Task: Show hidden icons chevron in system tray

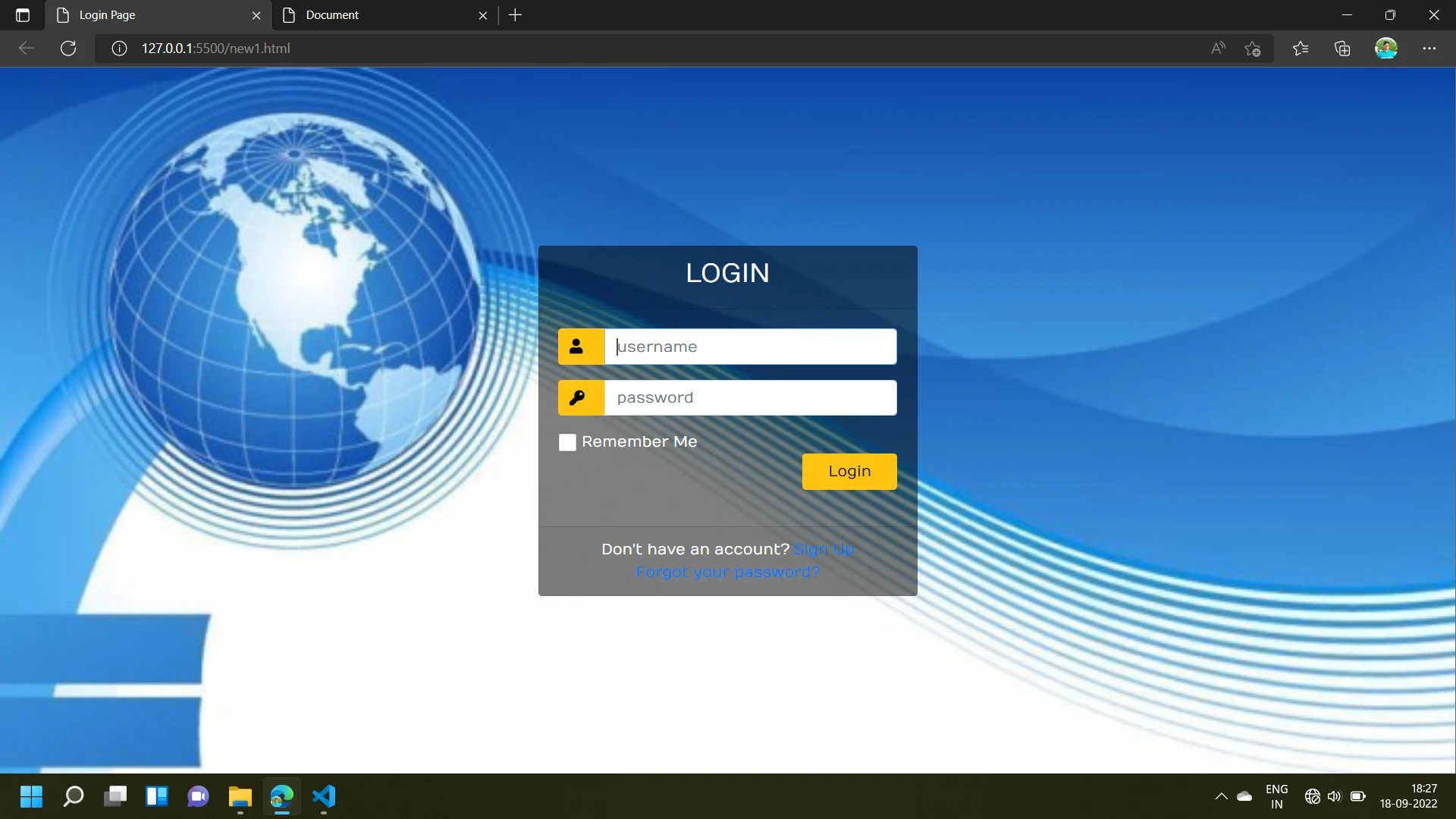Action: pyautogui.click(x=1221, y=796)
